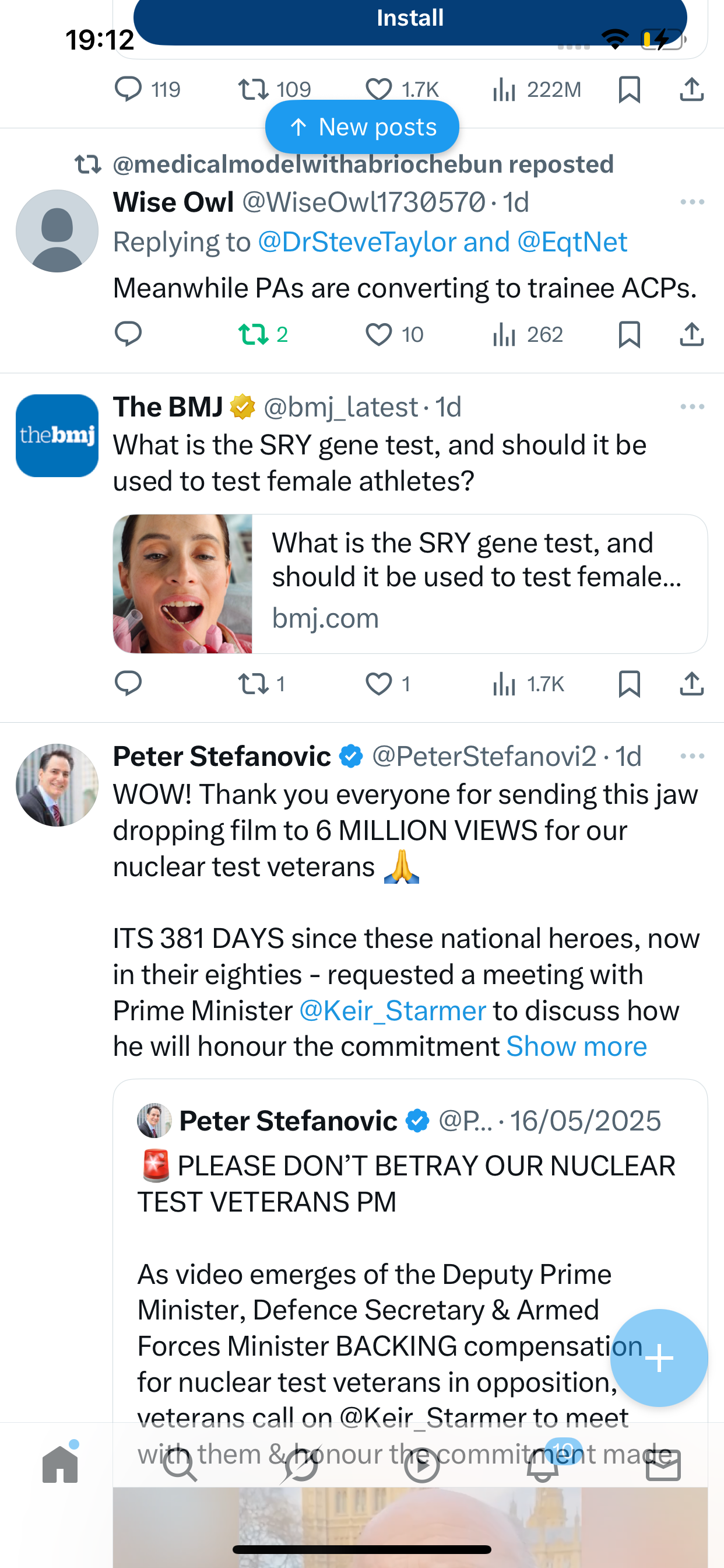Share The BMJ post
724x1568 pixels.
tap(692, 684)
